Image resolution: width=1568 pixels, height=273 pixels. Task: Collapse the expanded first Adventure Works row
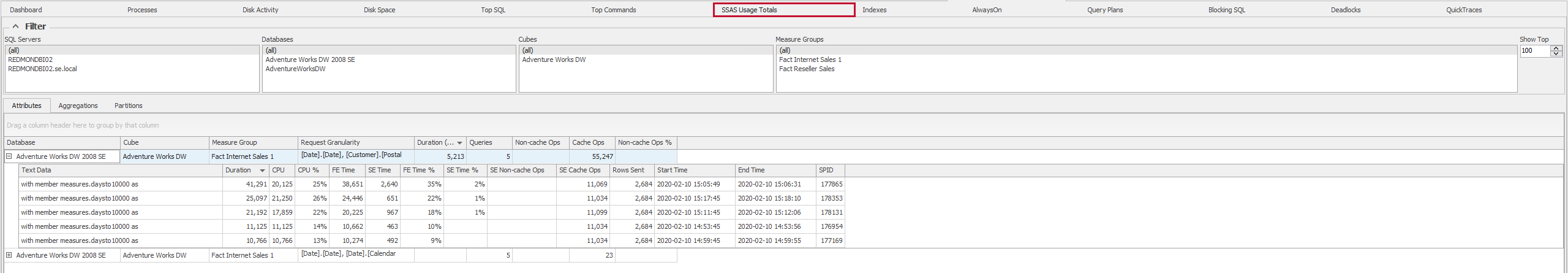(9, 156)
